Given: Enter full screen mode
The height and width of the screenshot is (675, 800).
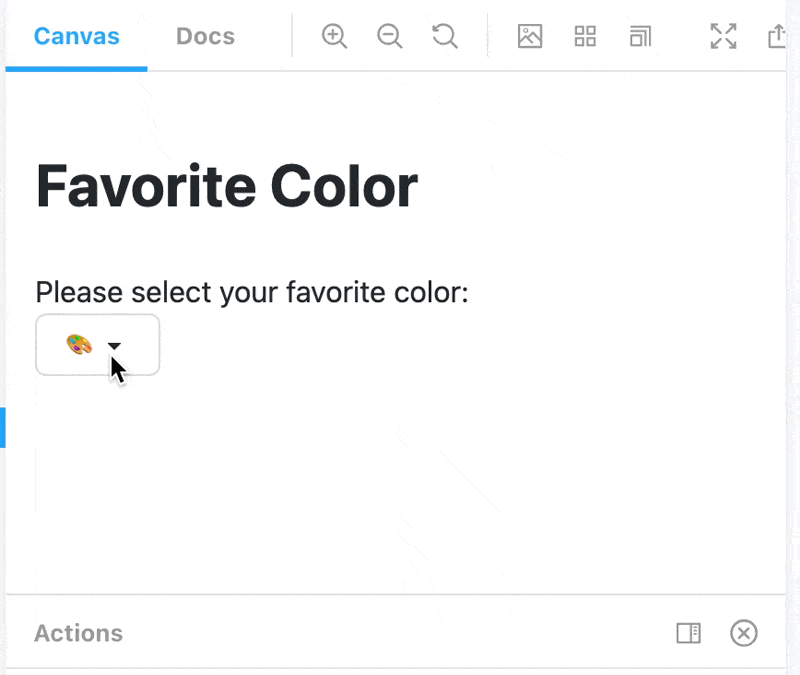Looking at the screenshot, I should 723,36.
